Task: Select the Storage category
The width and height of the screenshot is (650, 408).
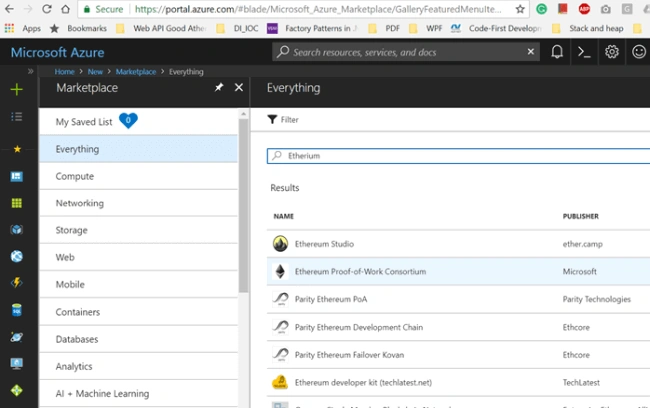Action: pyautogui.click(x=139, y=230)
